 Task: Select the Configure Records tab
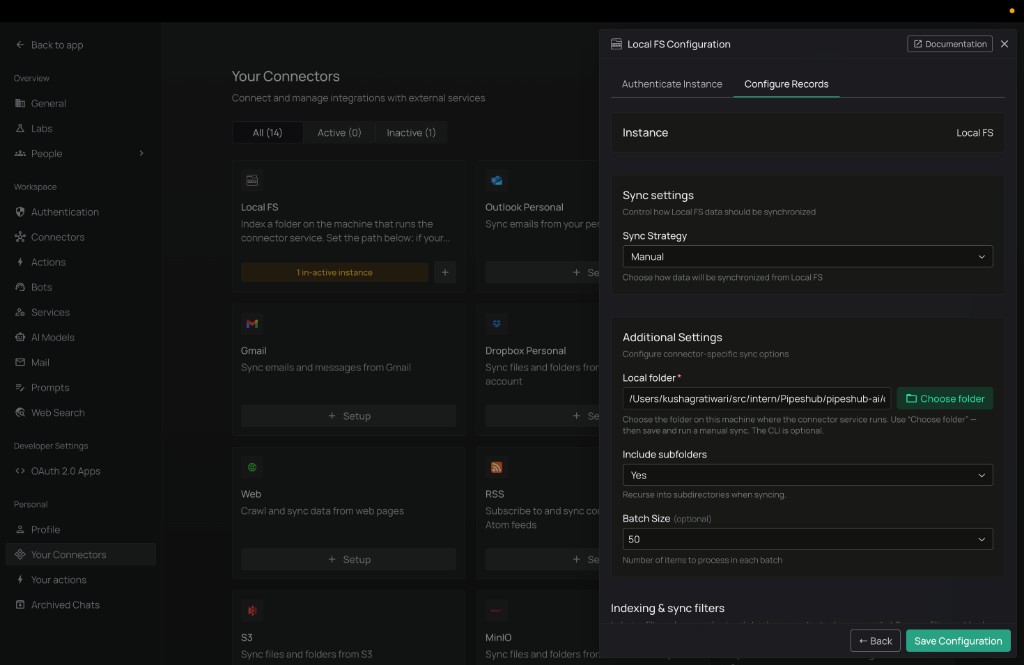pyautogui.click(x=786, y=84)
